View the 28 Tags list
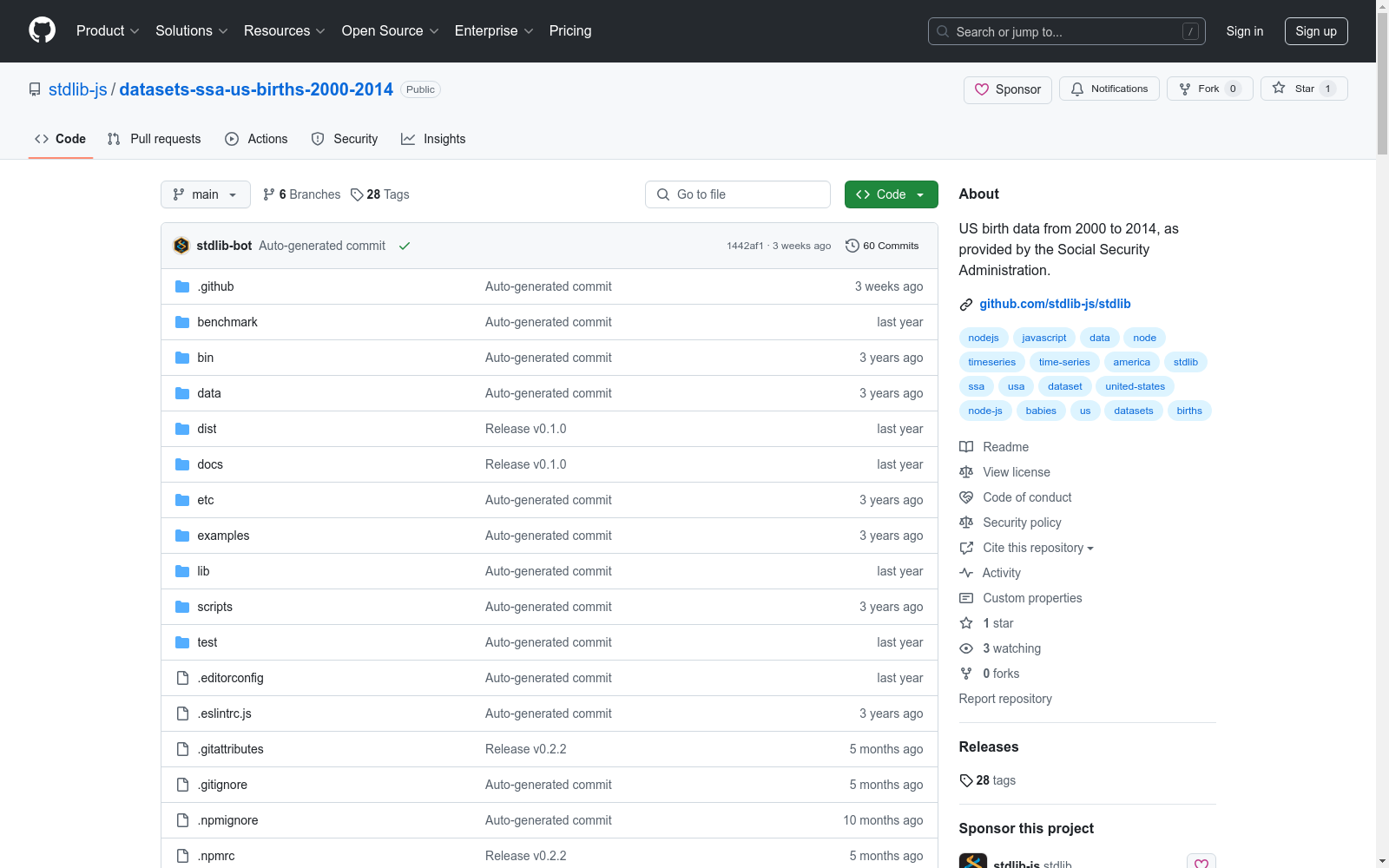This screenshot has width=1389, height=868. pyautogui.click(x=379, y=194)
